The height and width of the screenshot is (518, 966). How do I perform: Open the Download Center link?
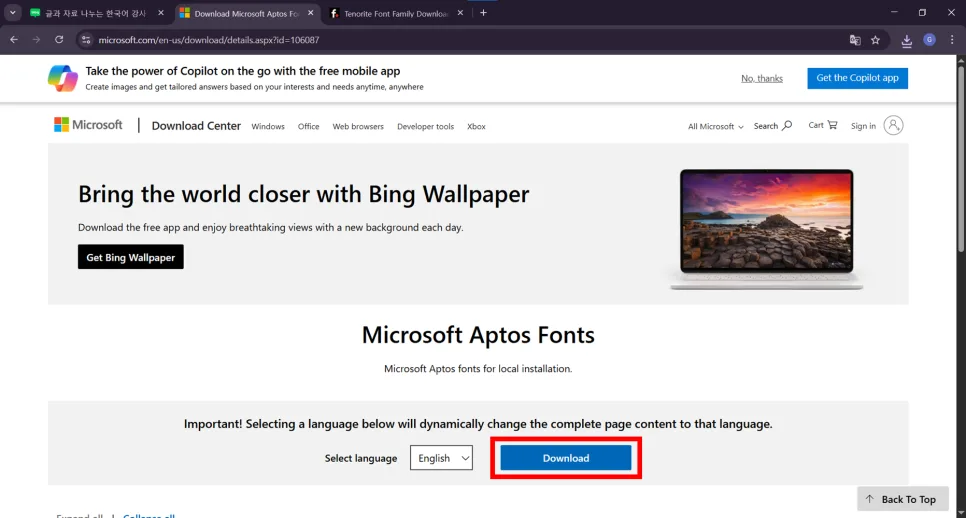[196, 126]
